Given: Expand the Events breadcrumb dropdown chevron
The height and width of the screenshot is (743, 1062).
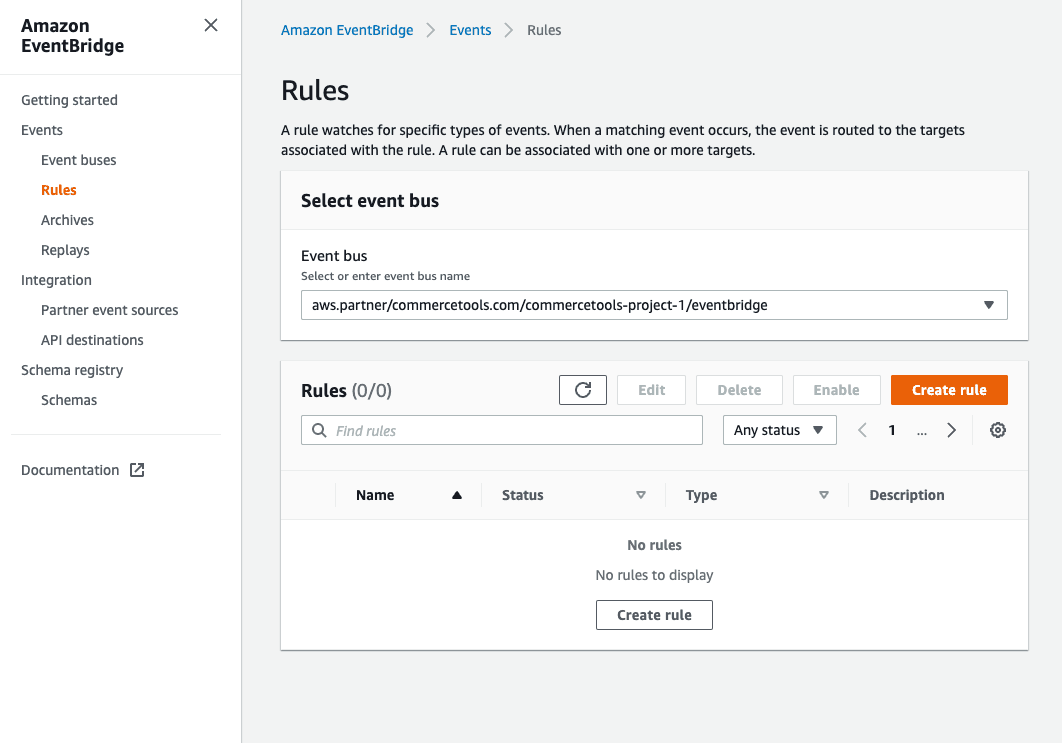Looking at the screenshot, I should click(x=508, y=30).
